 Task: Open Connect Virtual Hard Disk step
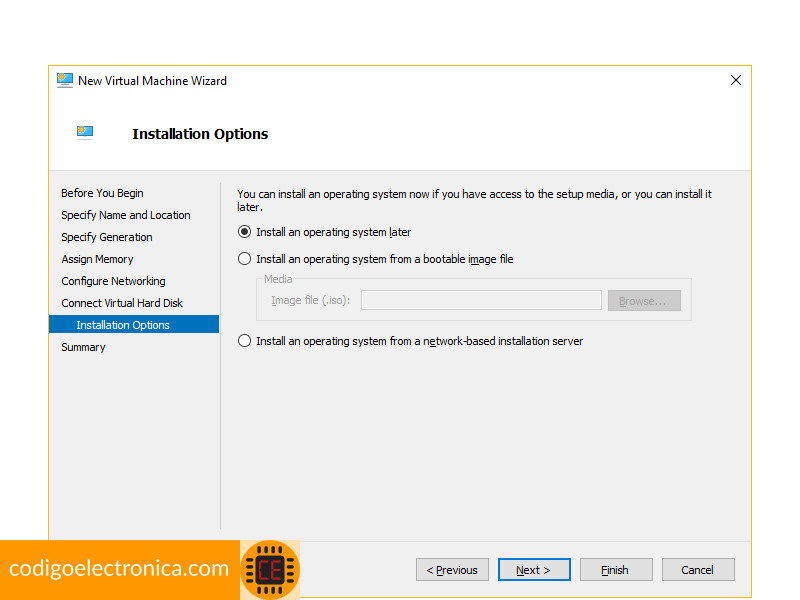122,303
